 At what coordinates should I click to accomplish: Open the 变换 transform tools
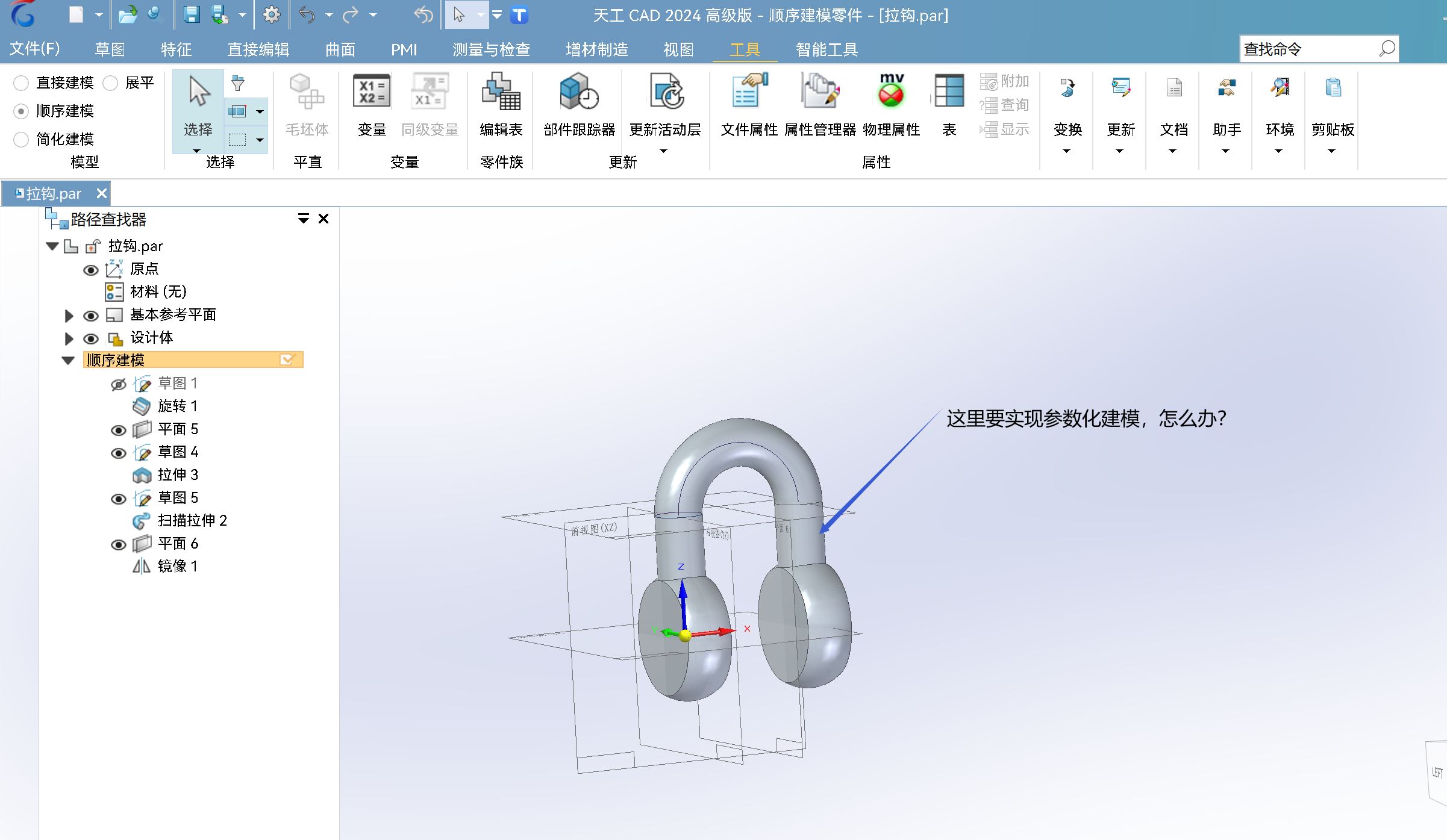point(1067,114)
